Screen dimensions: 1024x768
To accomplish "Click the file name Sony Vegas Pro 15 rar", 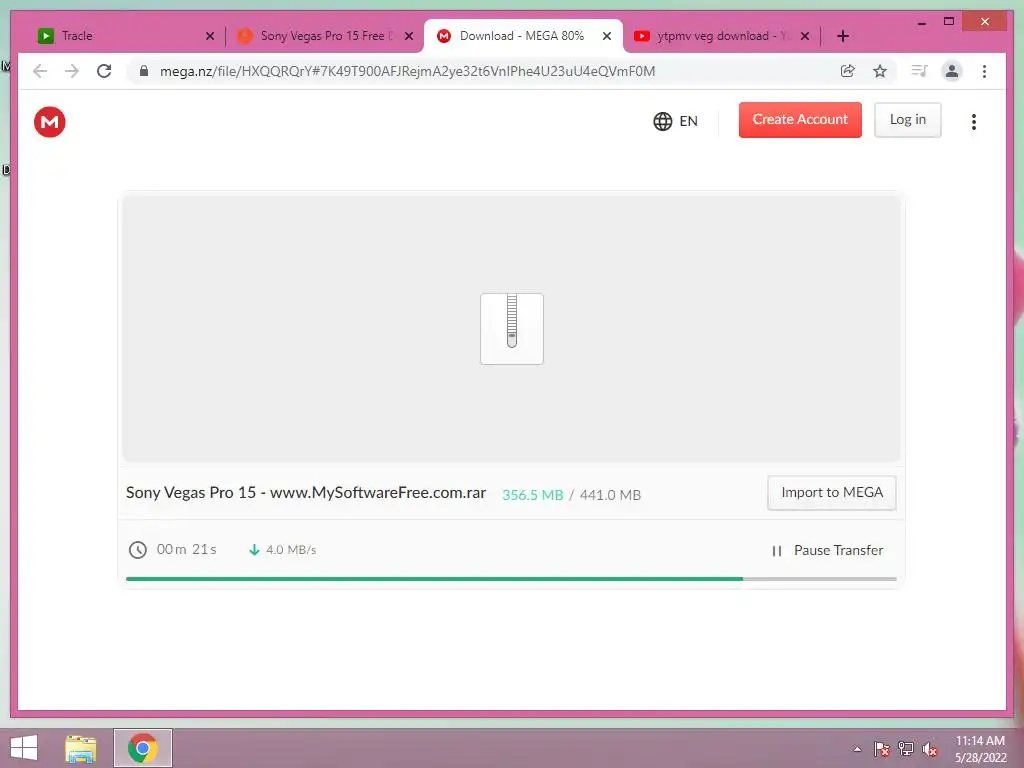I will (x=306, y=492).
